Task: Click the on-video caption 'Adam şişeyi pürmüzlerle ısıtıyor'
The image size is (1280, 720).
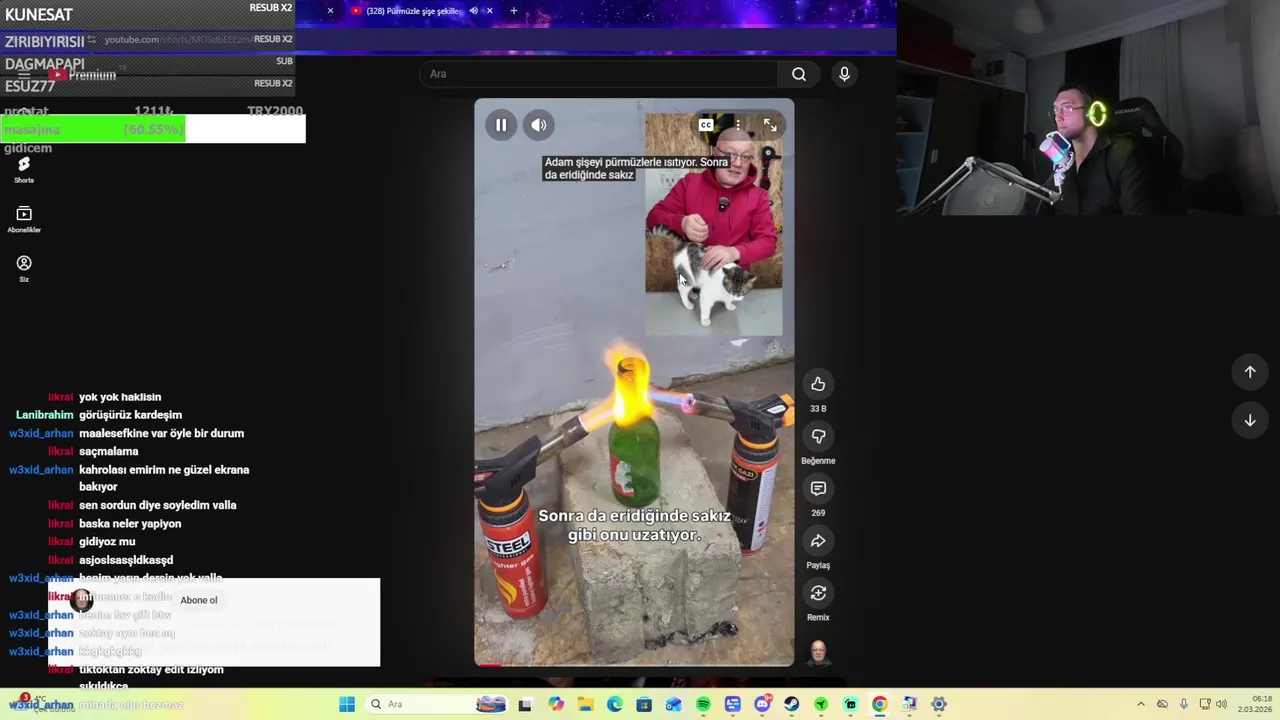Action: (x=636, y=168)
